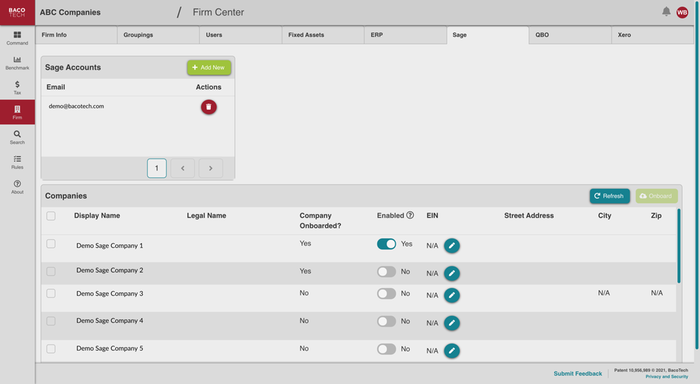Image resolution: width=700 pixels, height=384 pixels.
Task: Disable Demo Sage Company 1 toggle
Action: [x=386, y=244]
